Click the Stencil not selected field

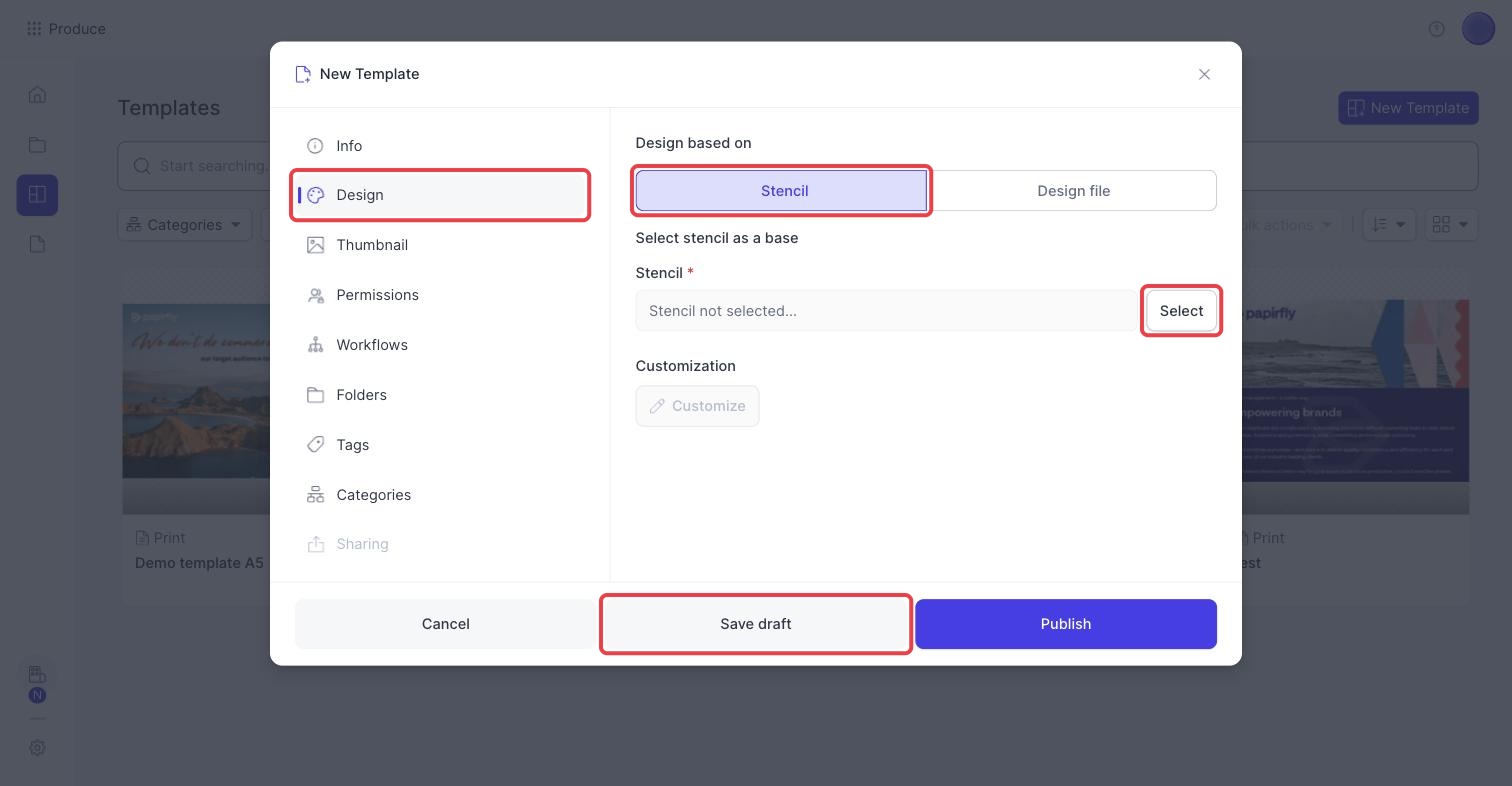886,311
